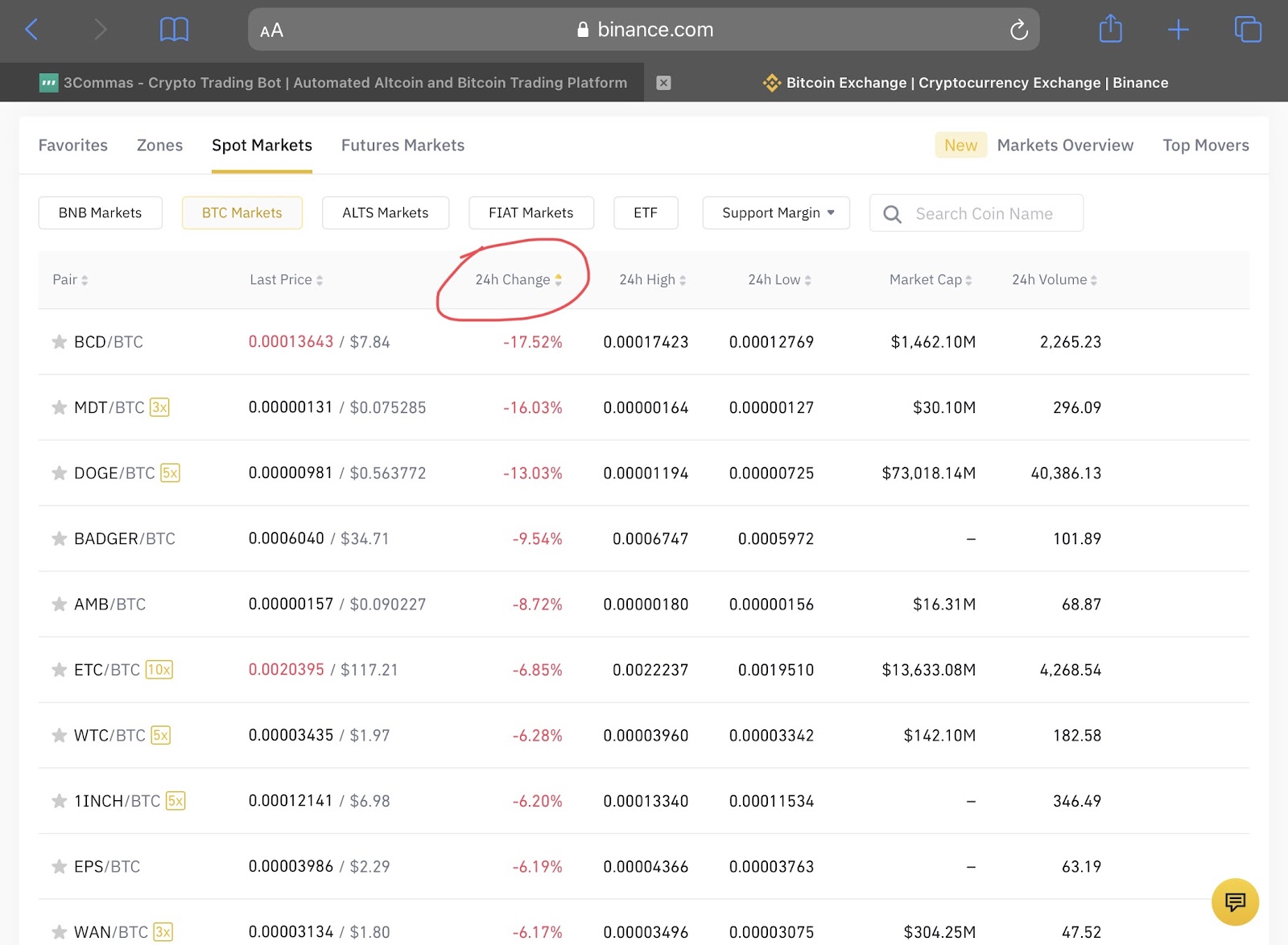Click the New badge near Markets Overview
The height and width of the screenshot is (945, 1288).
961,145
